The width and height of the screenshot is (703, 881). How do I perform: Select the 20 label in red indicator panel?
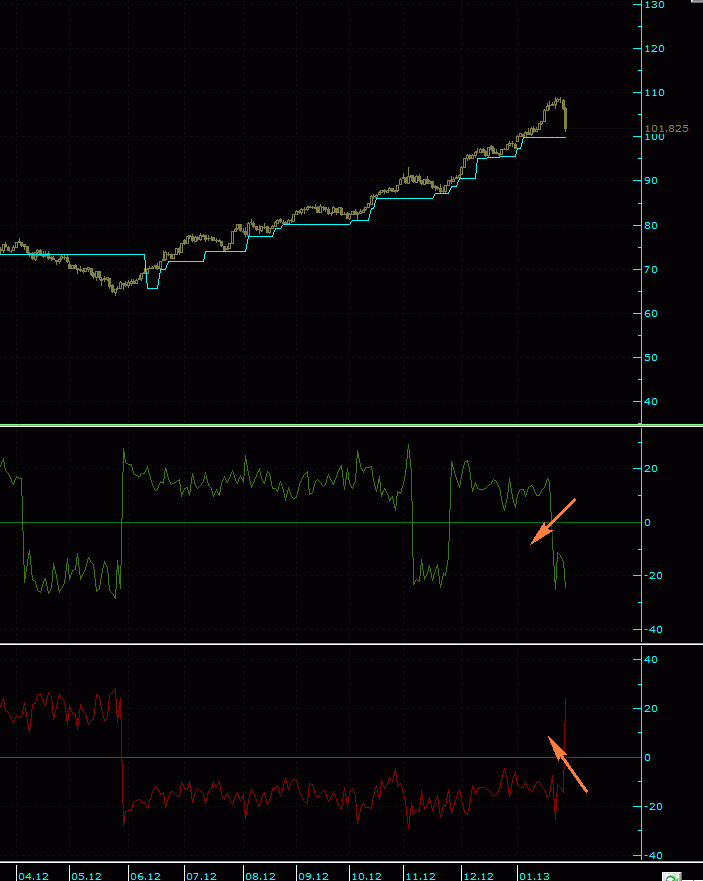[651, 708]
